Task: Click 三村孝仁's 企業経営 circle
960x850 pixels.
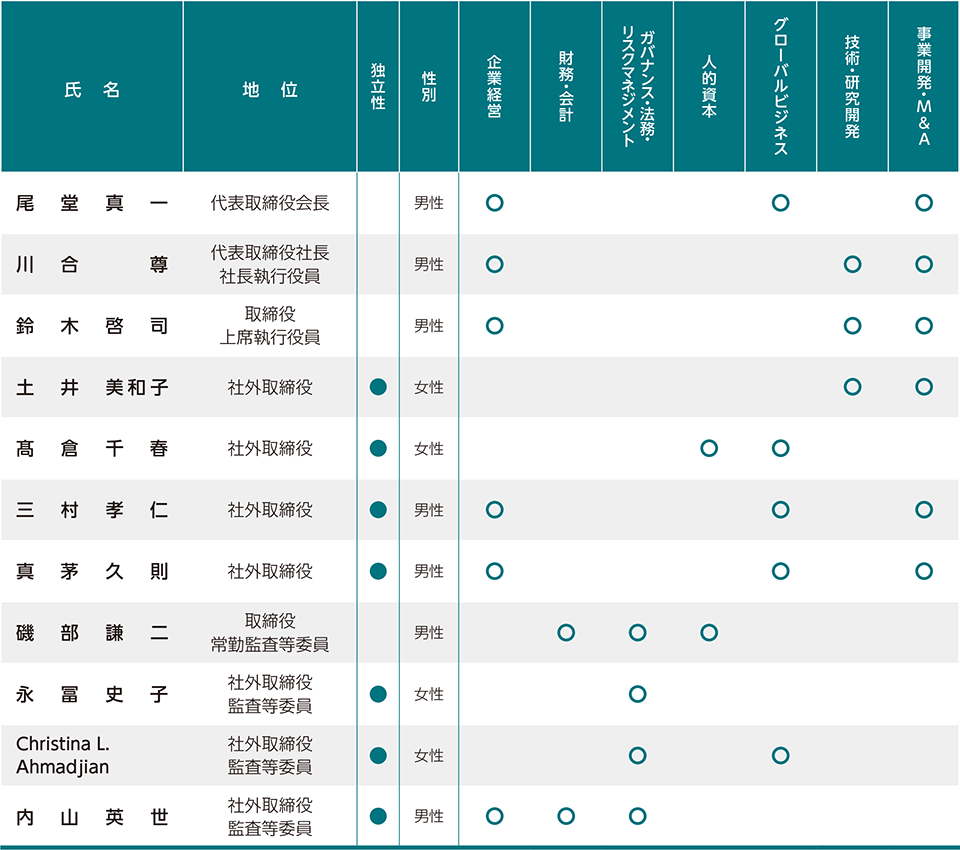Action: tap(495, 510)
